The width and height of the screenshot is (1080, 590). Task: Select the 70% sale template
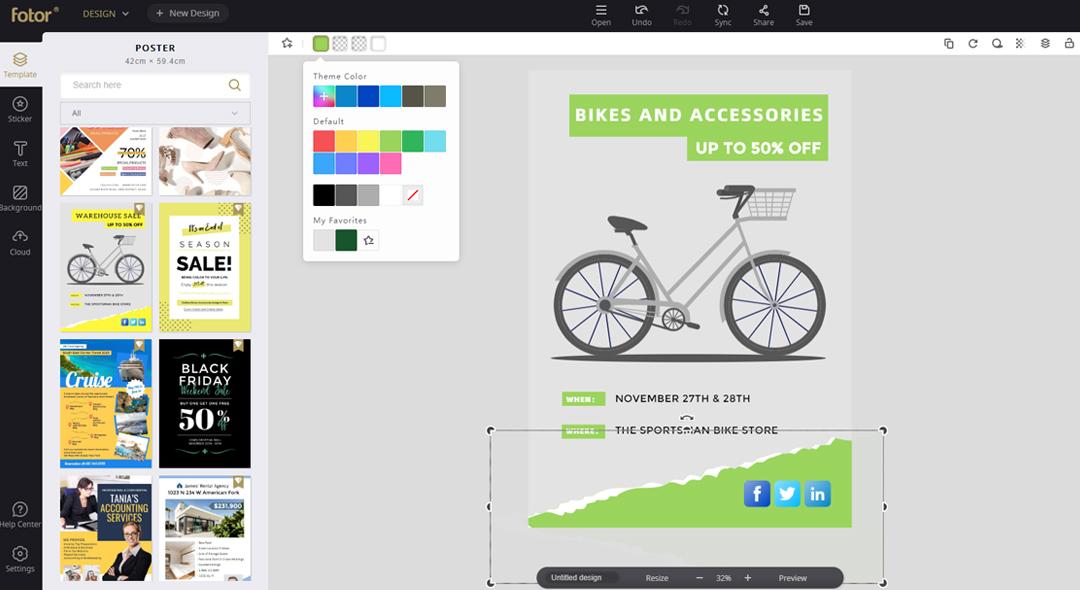(x=105, y=160)
